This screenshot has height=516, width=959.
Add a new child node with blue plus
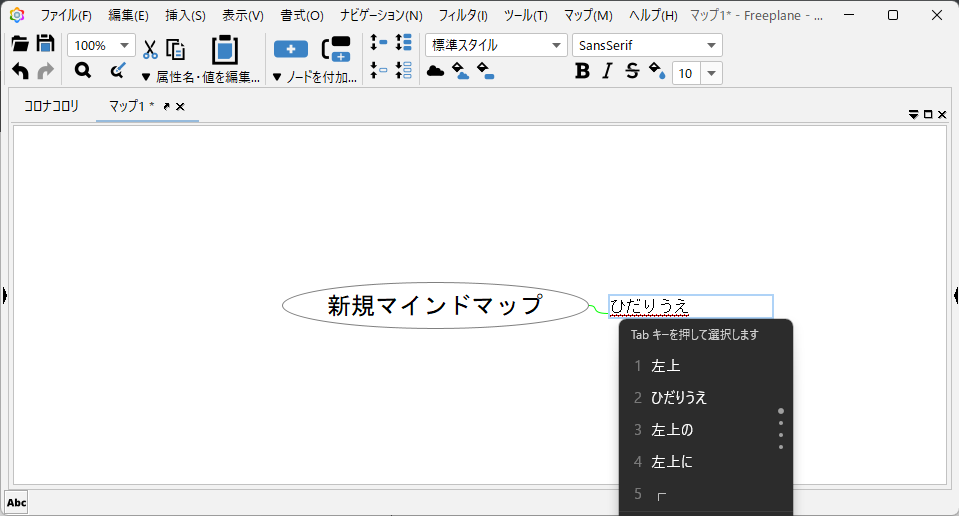(x=291, y=49)
